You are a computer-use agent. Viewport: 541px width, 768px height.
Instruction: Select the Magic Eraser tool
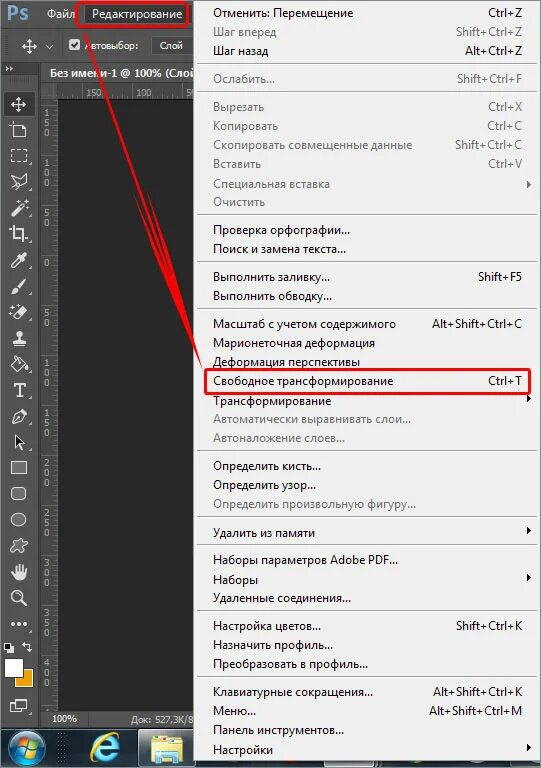tap(19, 312)
